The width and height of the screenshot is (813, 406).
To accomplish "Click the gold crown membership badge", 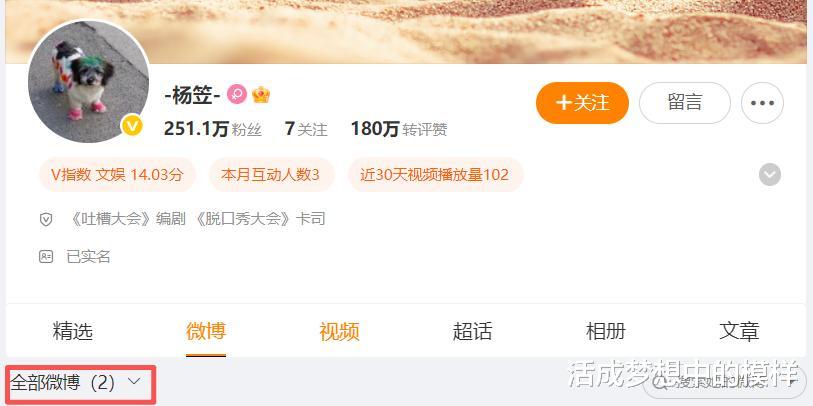I will click(x=261, y=94).
